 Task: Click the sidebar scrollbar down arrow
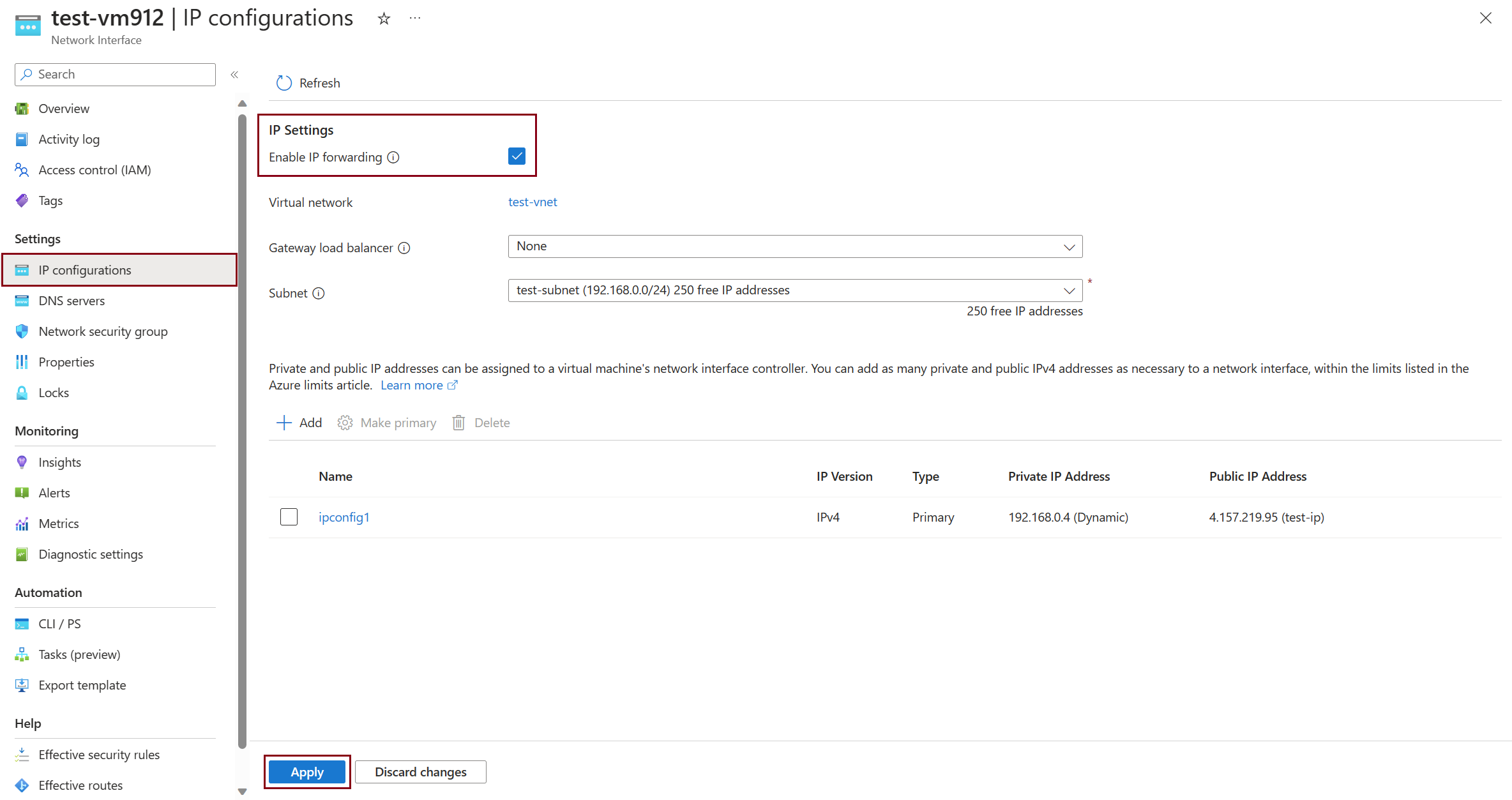coord(242,792)
